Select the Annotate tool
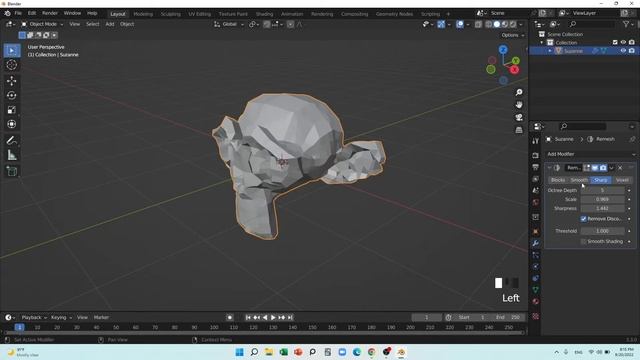 (x=12, y=141)
